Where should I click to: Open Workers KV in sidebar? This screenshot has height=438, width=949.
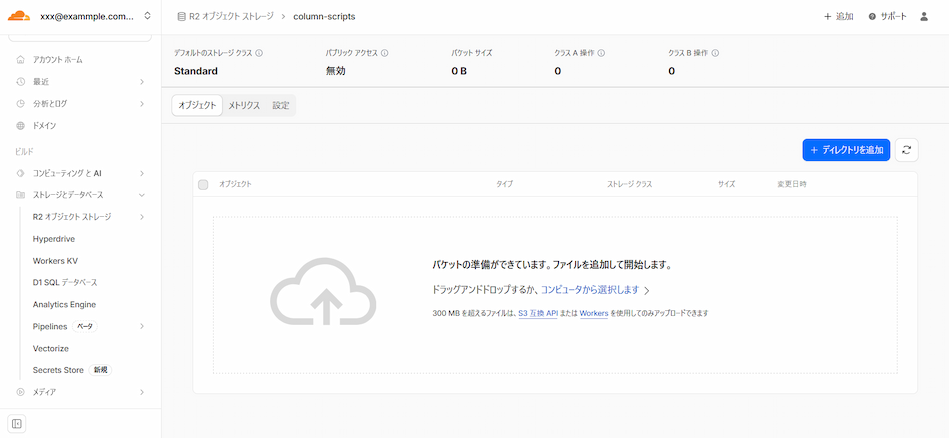coord(55,261)
